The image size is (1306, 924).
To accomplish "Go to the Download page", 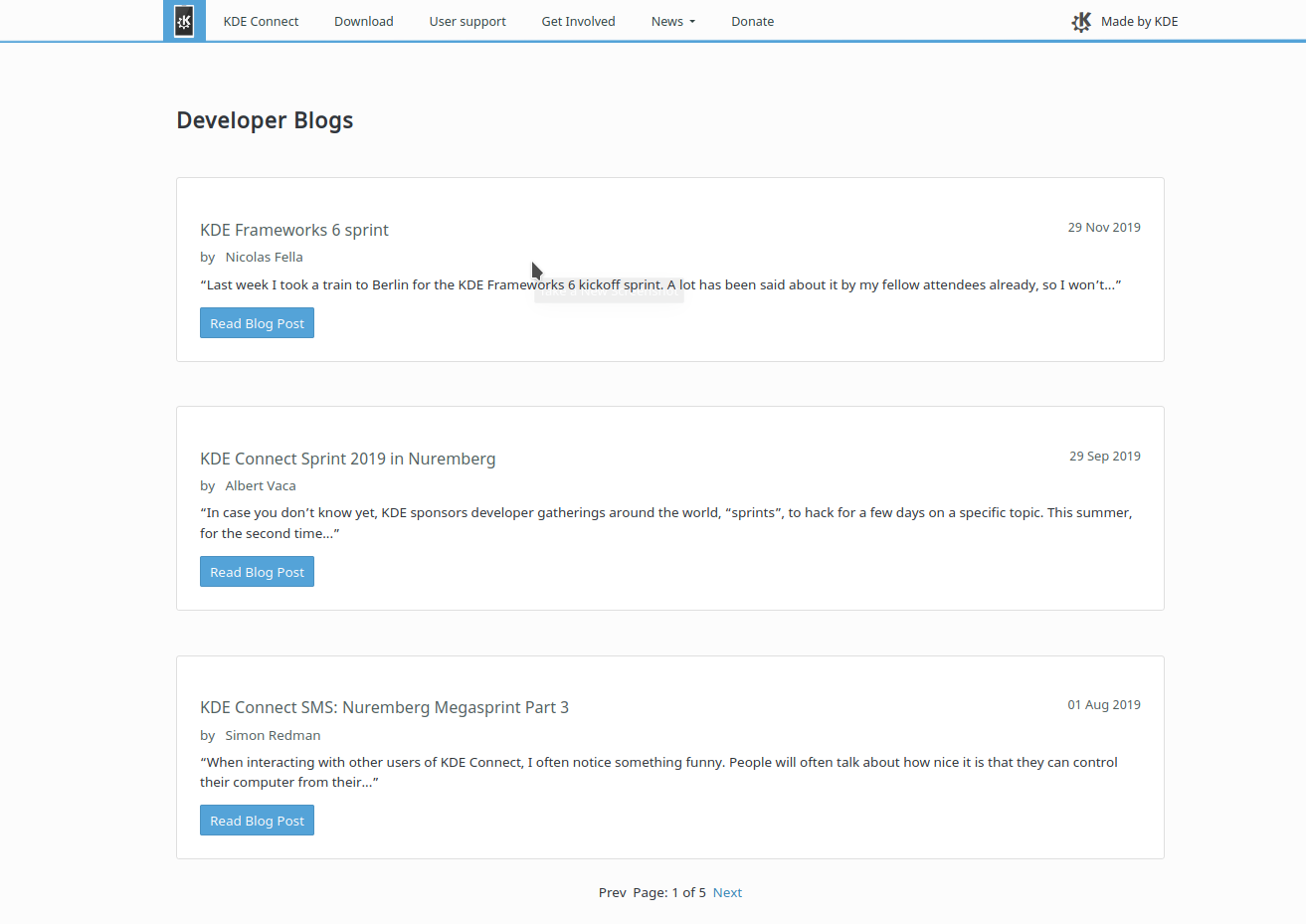I will [364, 21].
